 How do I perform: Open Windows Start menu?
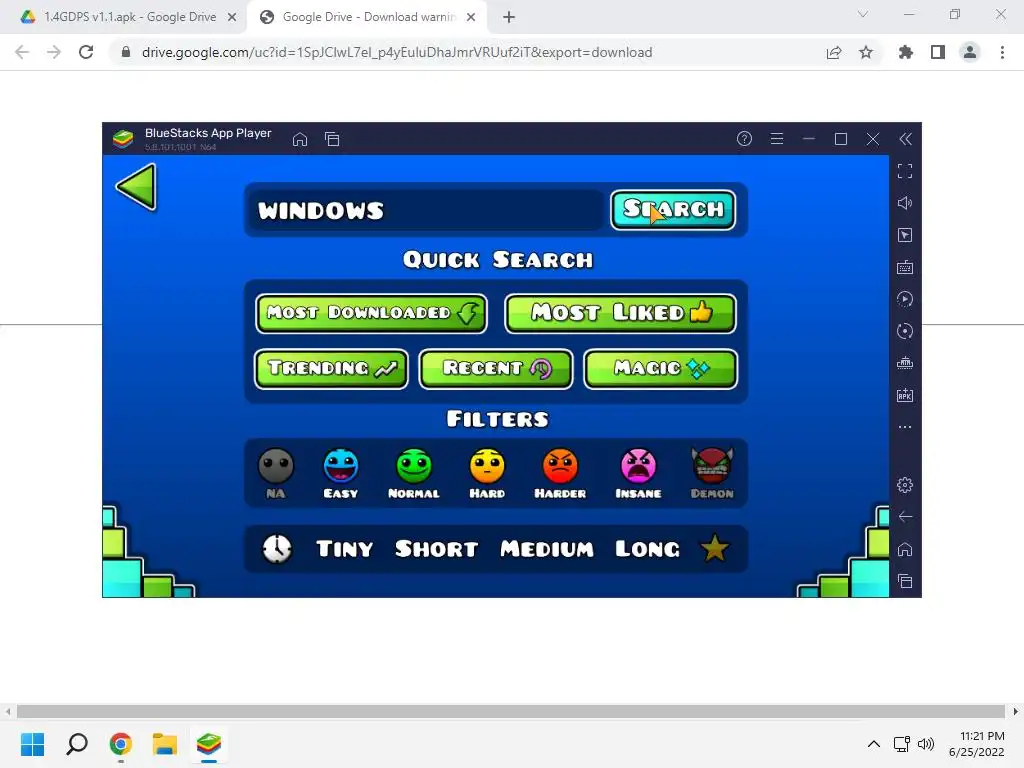click(x=33, y=744)
